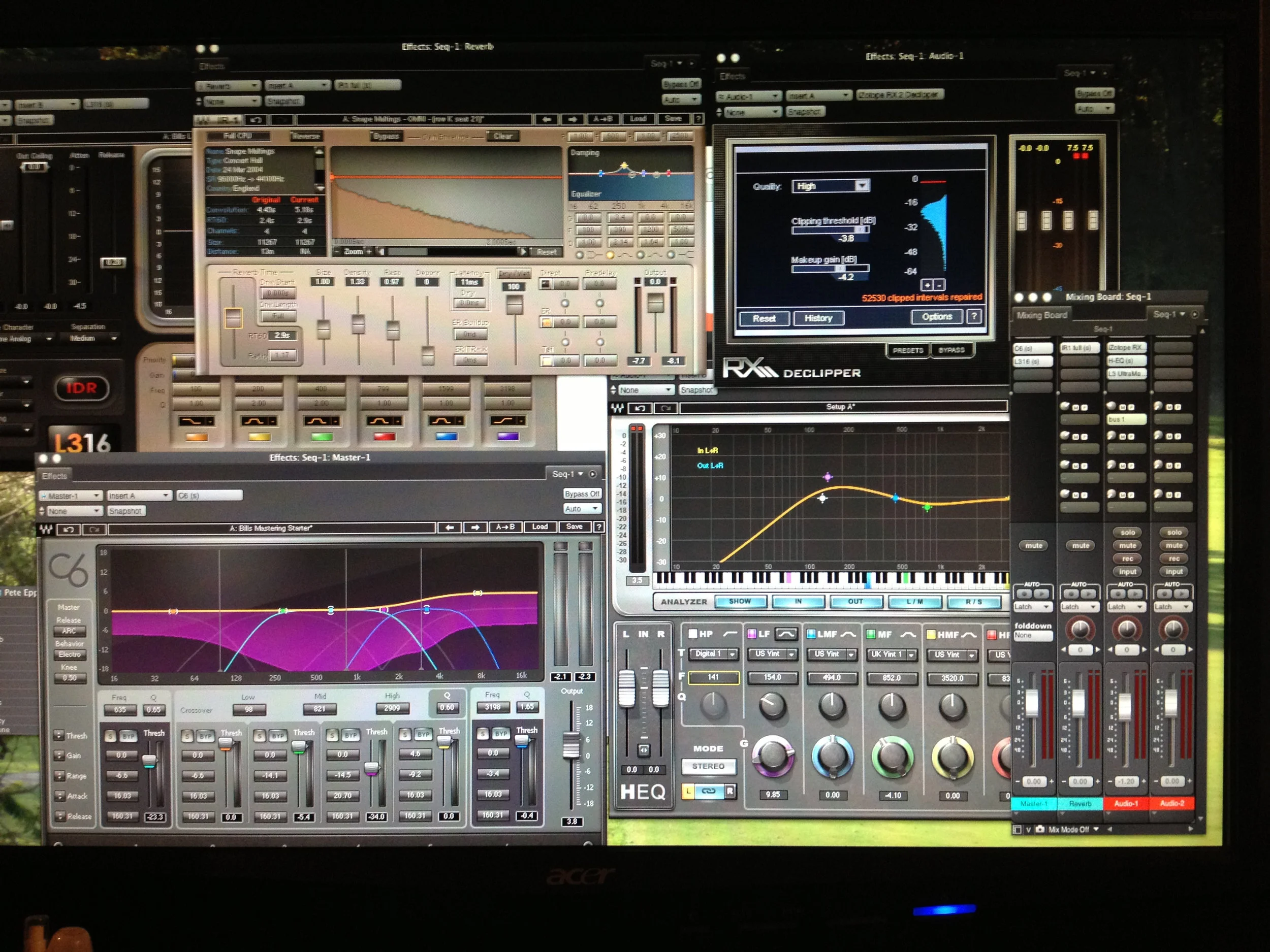Click IDR logo button in L316 plugin

[x=81, y=388]
